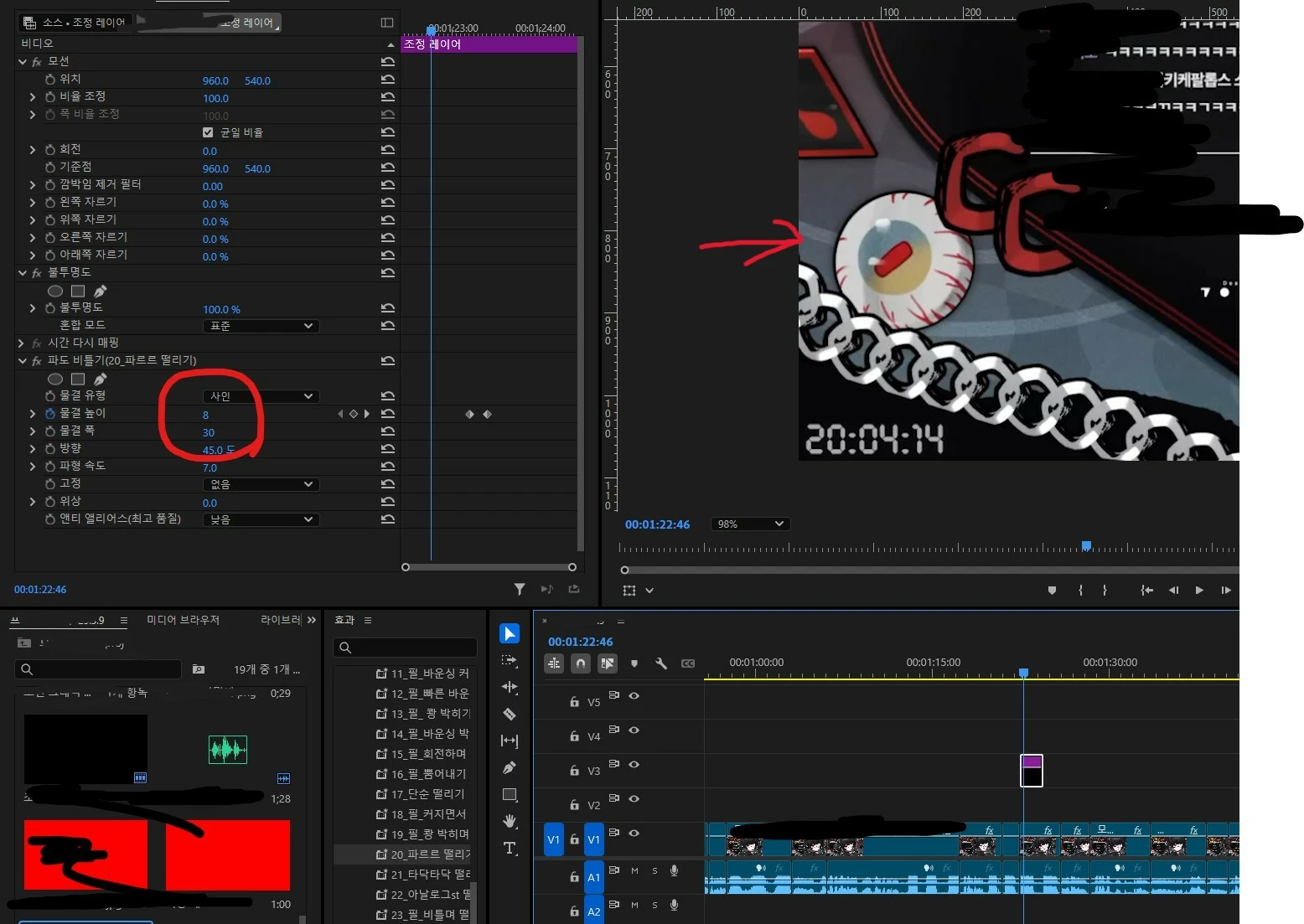
Task: Collapse the 모션 effect group
Action: pyautogui.click(x=23, y=62)
